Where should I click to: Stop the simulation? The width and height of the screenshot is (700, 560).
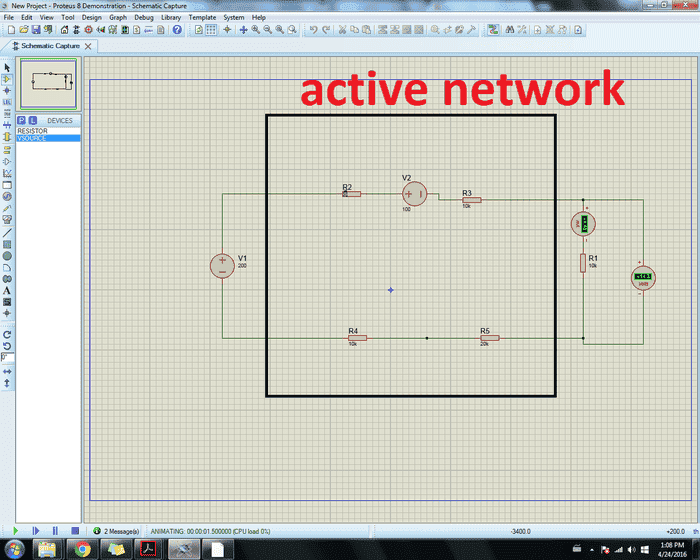[x=73, y=530]
